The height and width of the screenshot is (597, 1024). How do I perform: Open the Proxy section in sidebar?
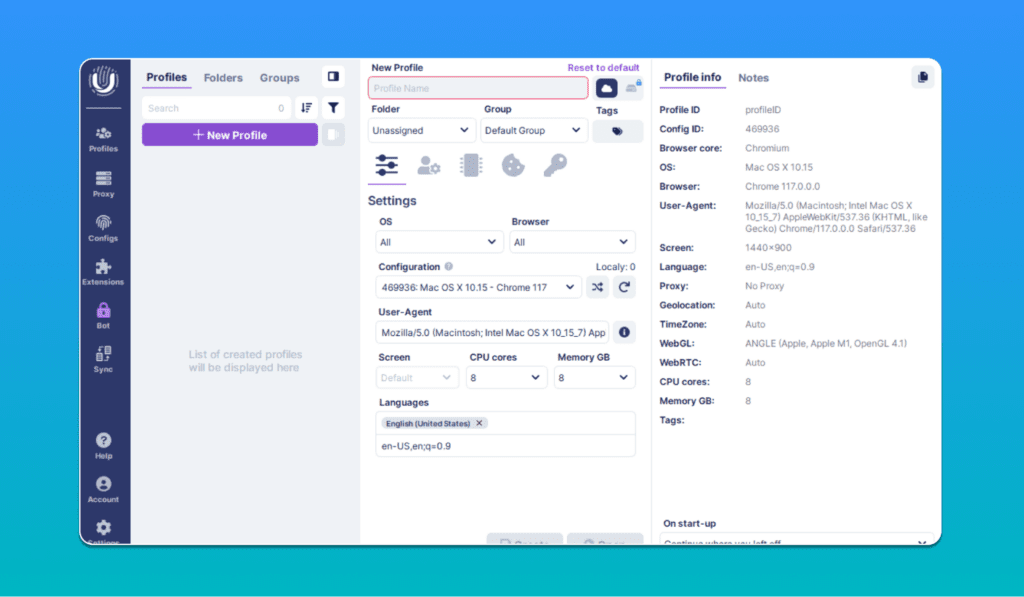pyautogui.click(x=103, y=184)
